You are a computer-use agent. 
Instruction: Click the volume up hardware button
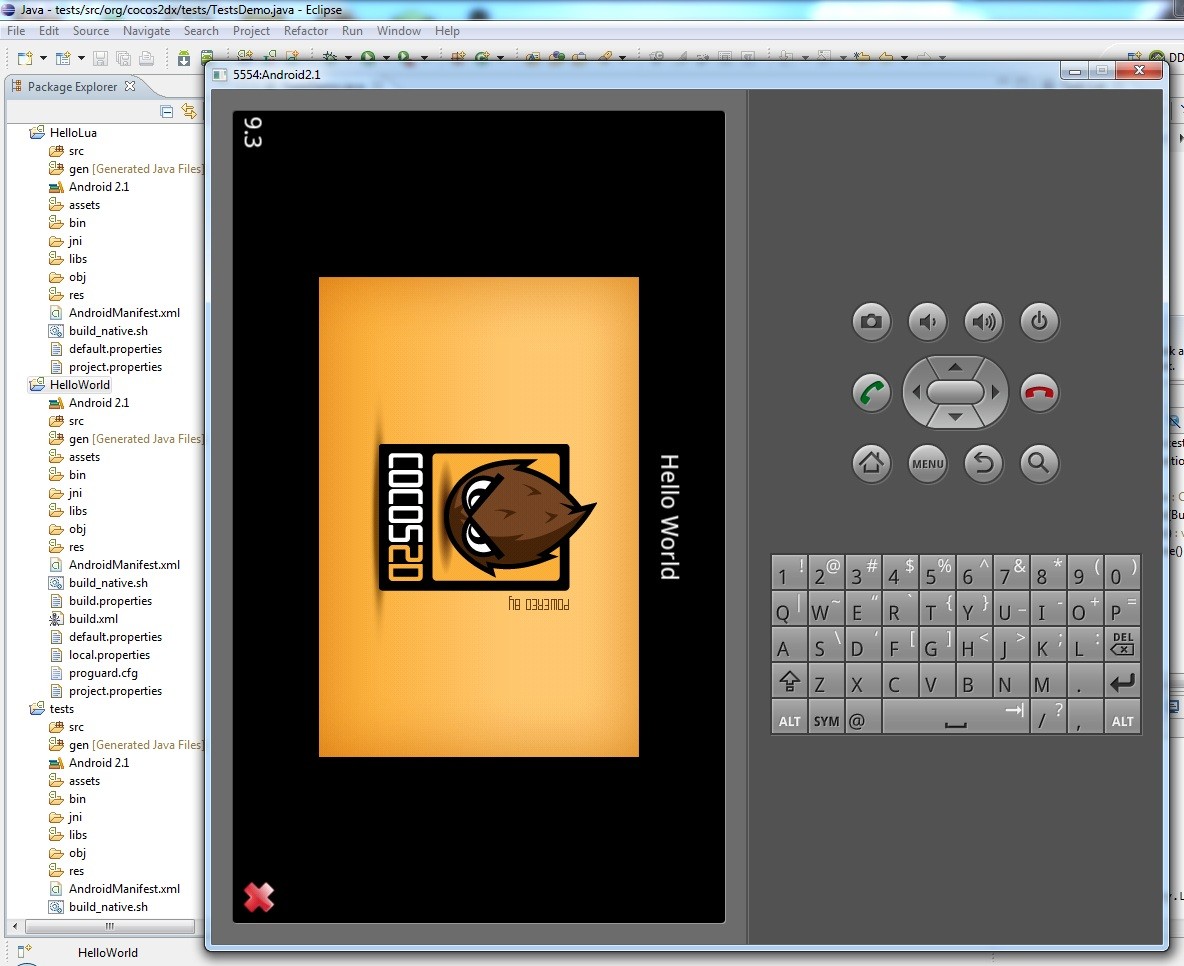pyautogui.click(x=983, y=321)
